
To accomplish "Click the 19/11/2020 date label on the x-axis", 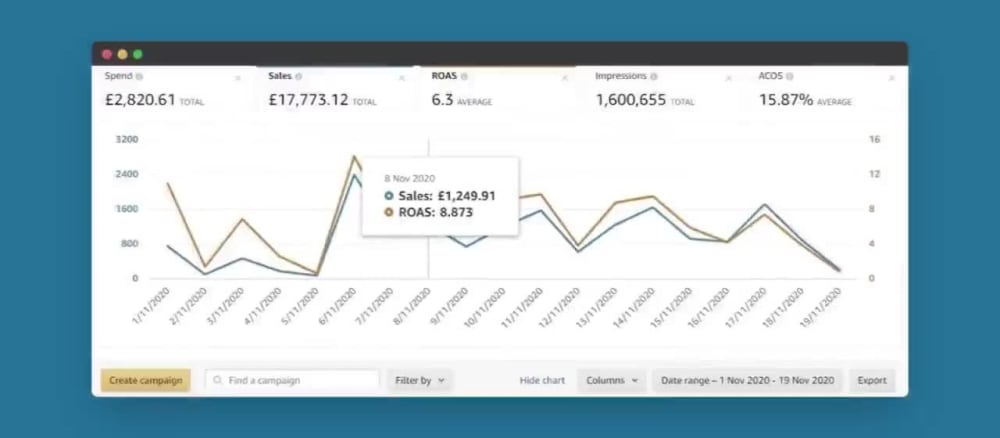I will click(821, 309).
